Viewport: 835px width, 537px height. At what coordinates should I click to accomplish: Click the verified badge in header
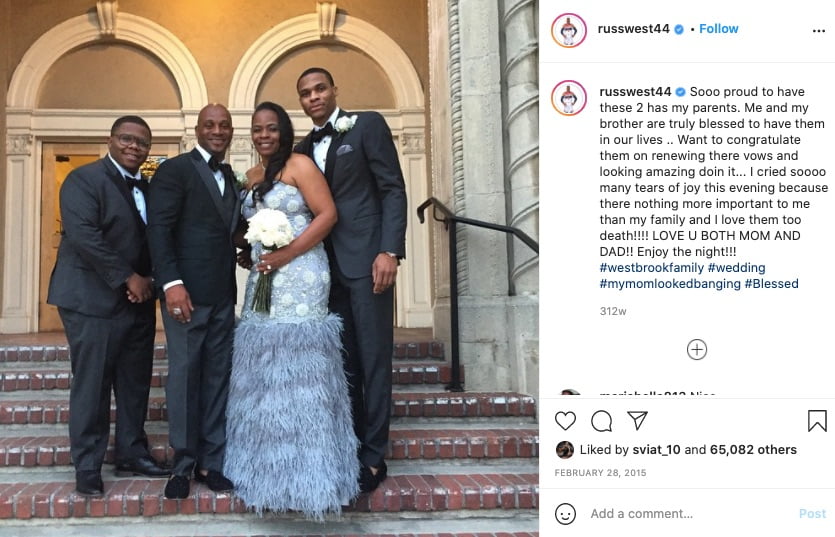[679, 29]
